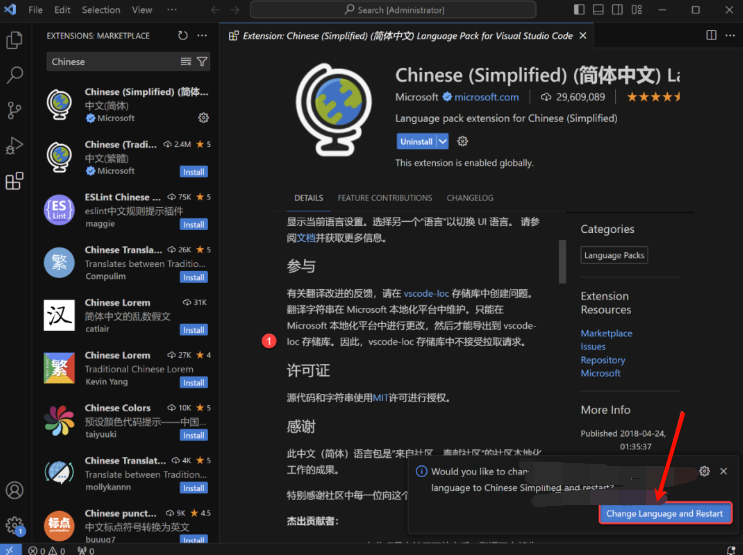
Task: Open the Run and Debug view
Action: coord(14,146)
